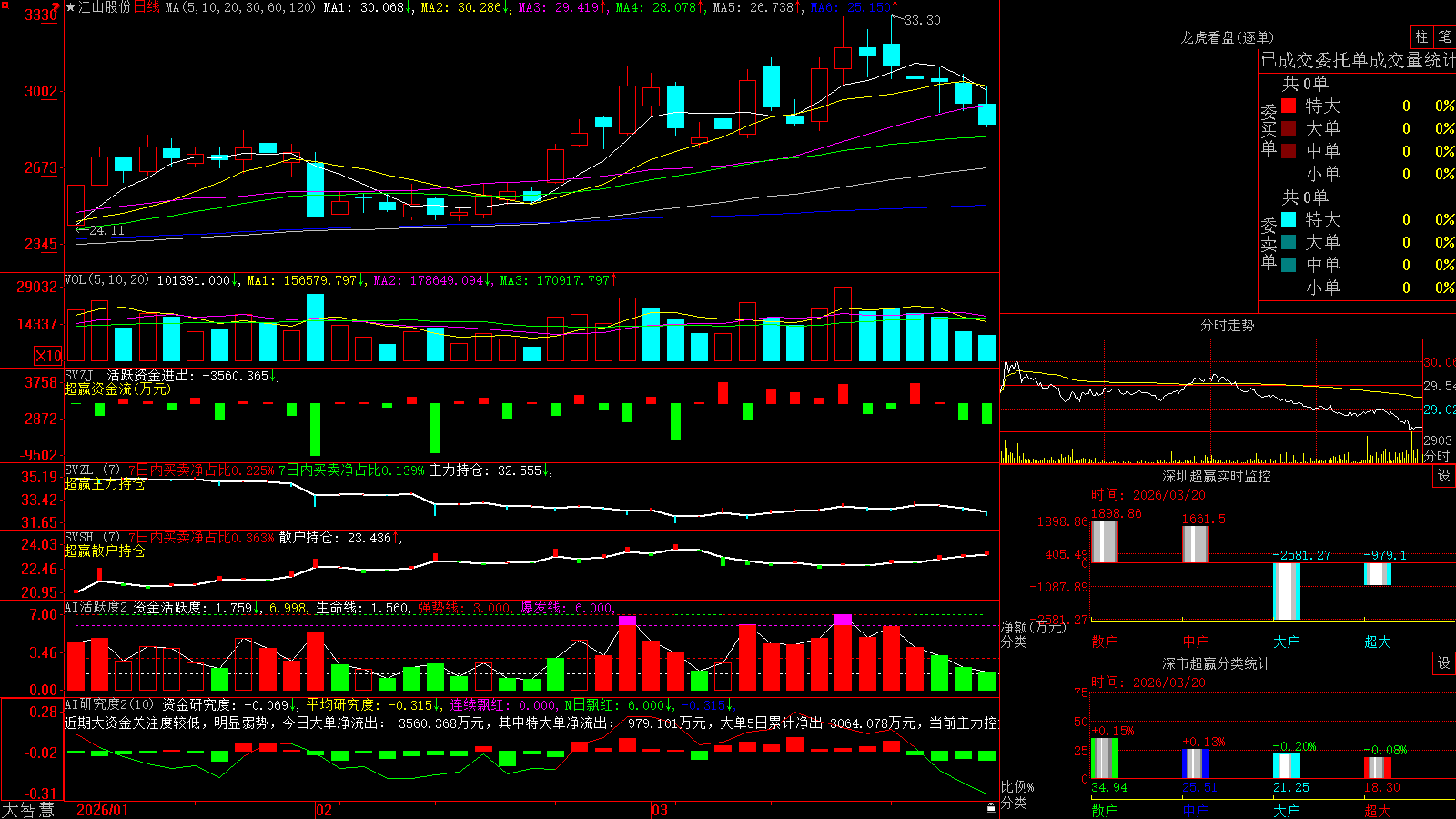1456x819 pixels.
Task: Open the MA(5,10,20,30,60,120) indicator parameters
Action: point(240,7)
